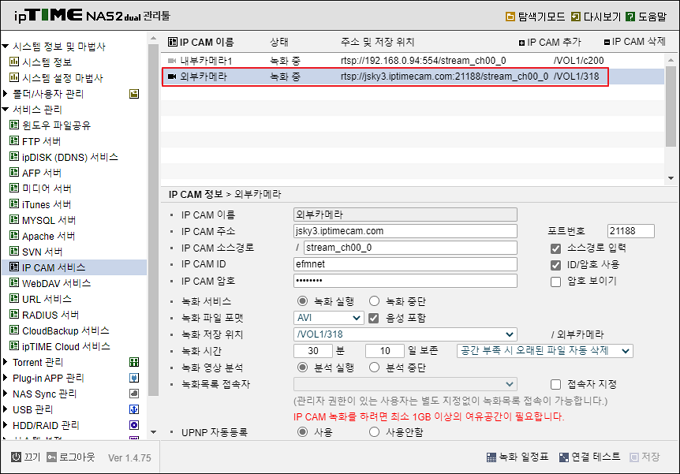This screenshot has height=474, width=680.
Task: Click the USB 관리 side icon
Action: click(x=134, y=409)
